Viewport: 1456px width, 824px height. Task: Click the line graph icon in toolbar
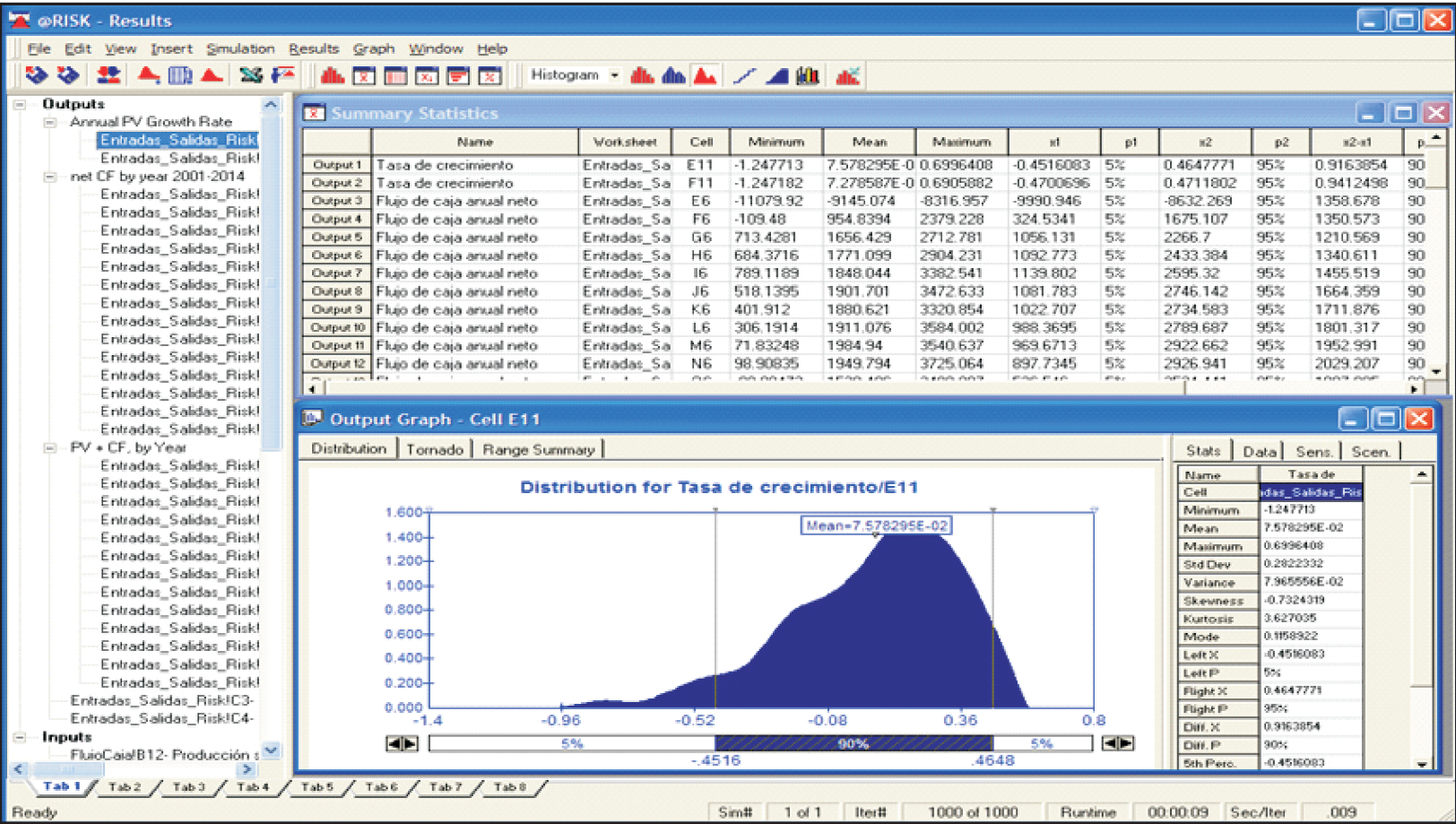coord(744,76)
